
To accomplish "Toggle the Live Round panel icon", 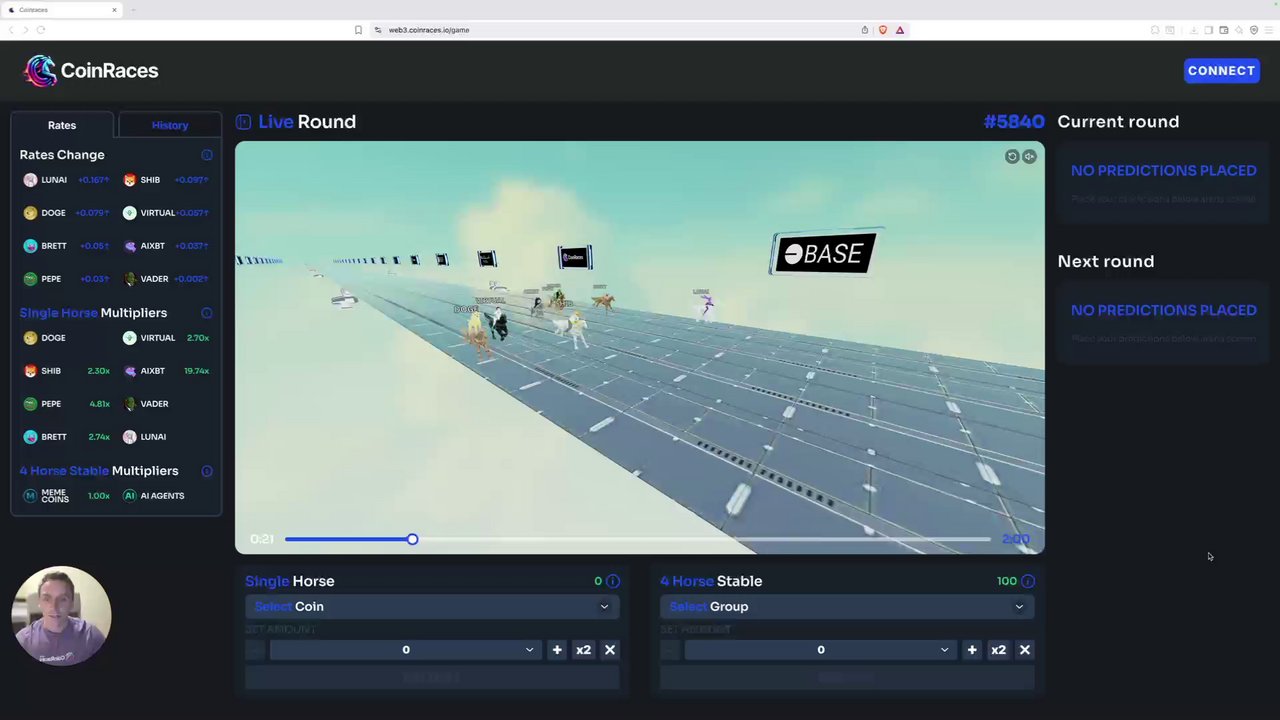I will pos(243,122).
